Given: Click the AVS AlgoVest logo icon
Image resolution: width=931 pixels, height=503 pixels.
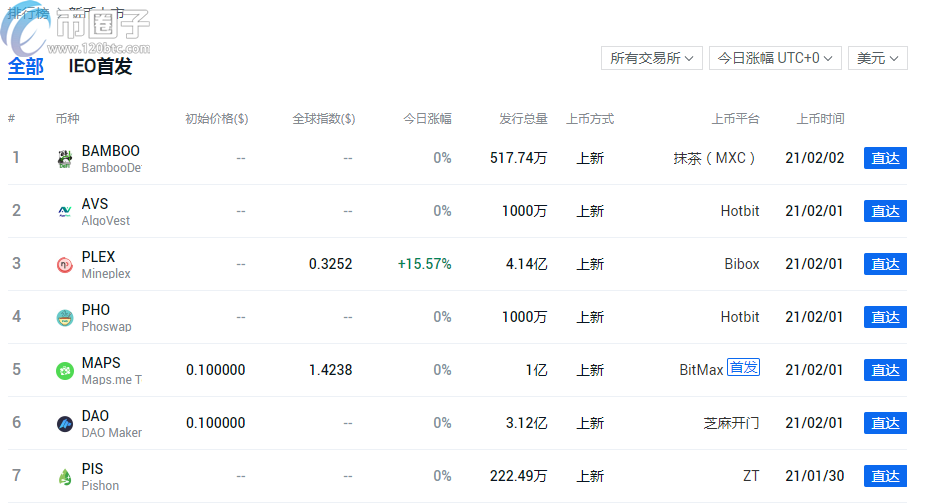Looking at the screenshot, I should [x=65, y=211].
